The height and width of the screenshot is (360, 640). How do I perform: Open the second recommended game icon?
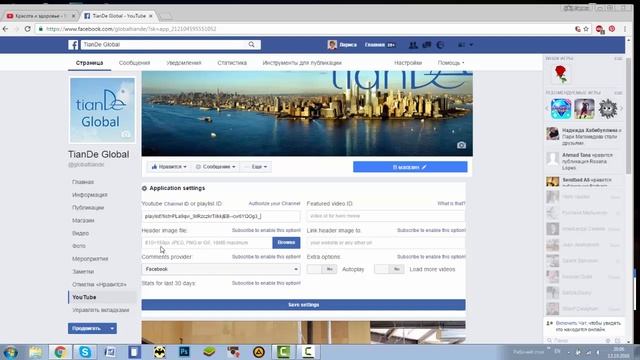pyautogui.click(x=584, y=109)
